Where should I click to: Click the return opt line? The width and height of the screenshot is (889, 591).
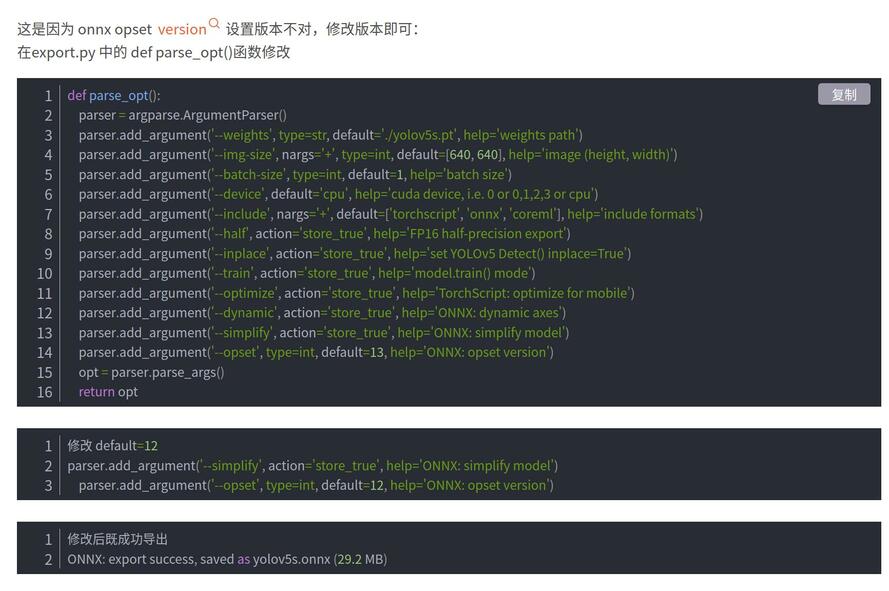click(108, 392)
